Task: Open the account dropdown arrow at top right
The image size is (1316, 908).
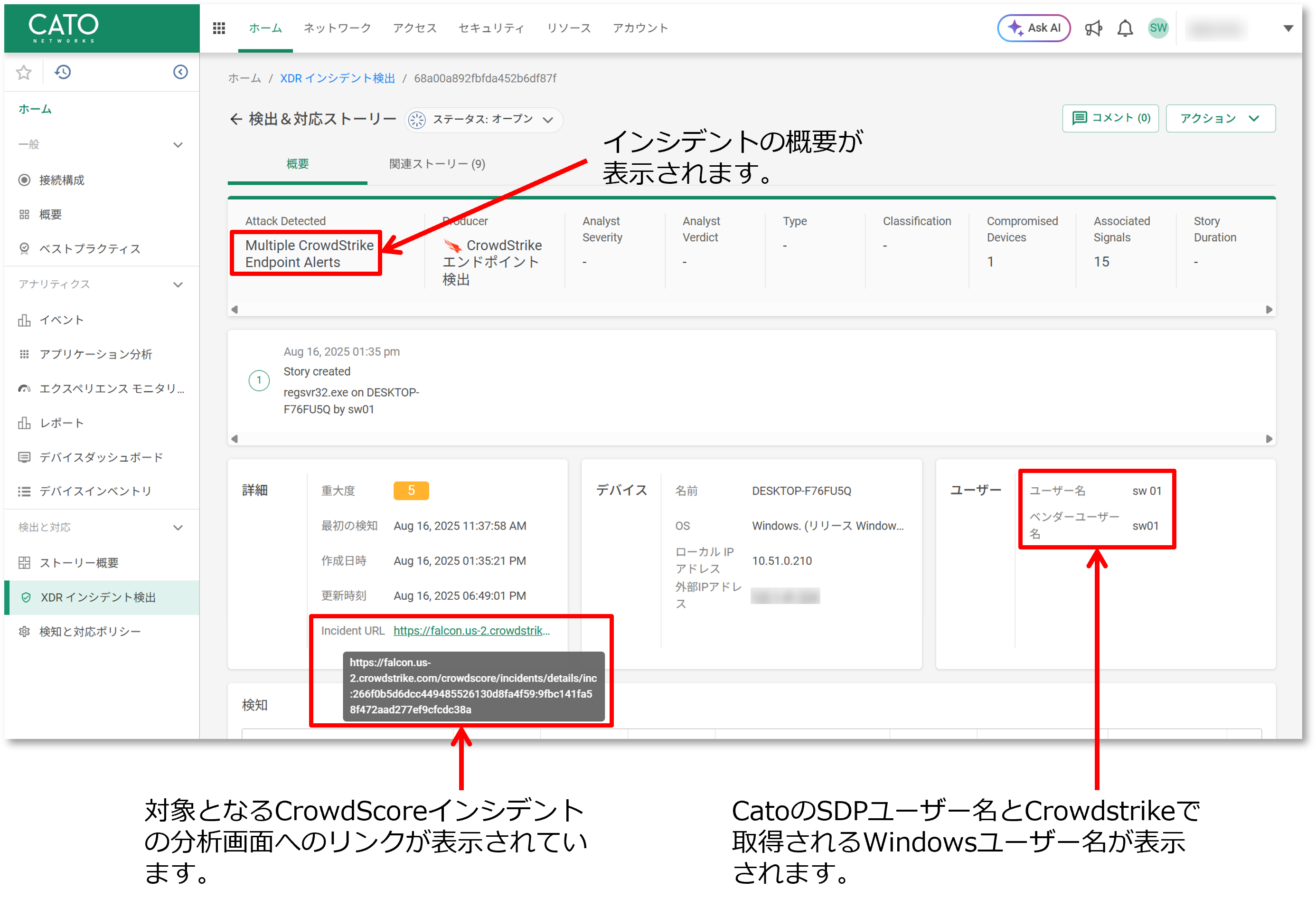Action: [x=1288, y=28]
